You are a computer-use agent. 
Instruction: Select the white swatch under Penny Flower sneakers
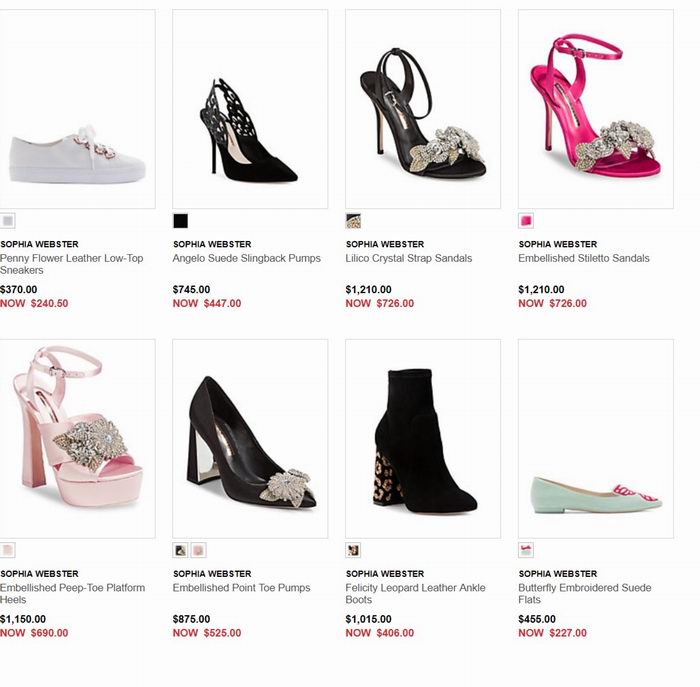(8, 221)
